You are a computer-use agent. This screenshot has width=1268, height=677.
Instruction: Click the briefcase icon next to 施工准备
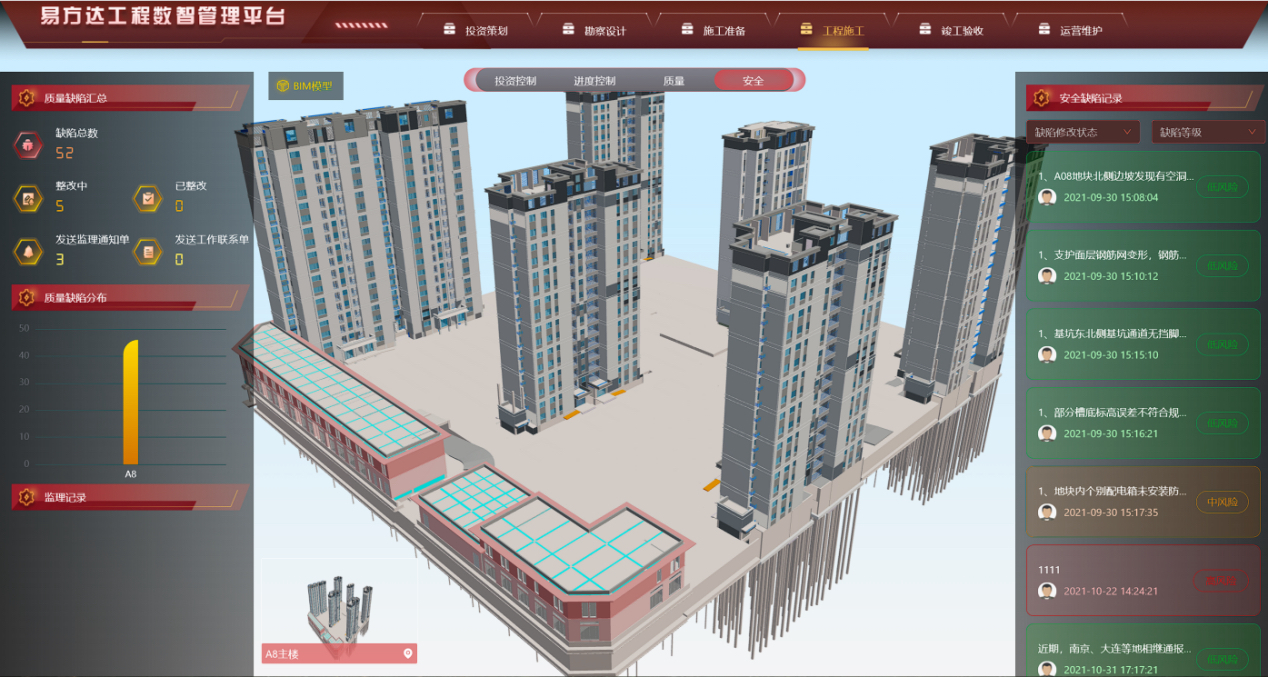coord(688,29)
